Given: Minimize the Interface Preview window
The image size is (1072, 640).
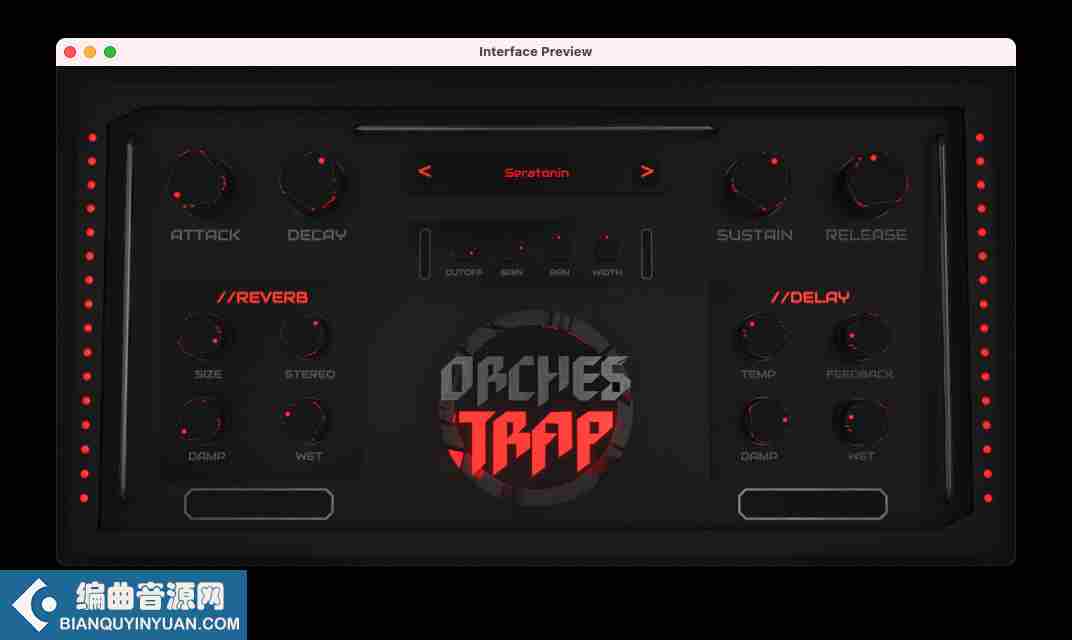Looking at the screenshot, I should (90, 52).
